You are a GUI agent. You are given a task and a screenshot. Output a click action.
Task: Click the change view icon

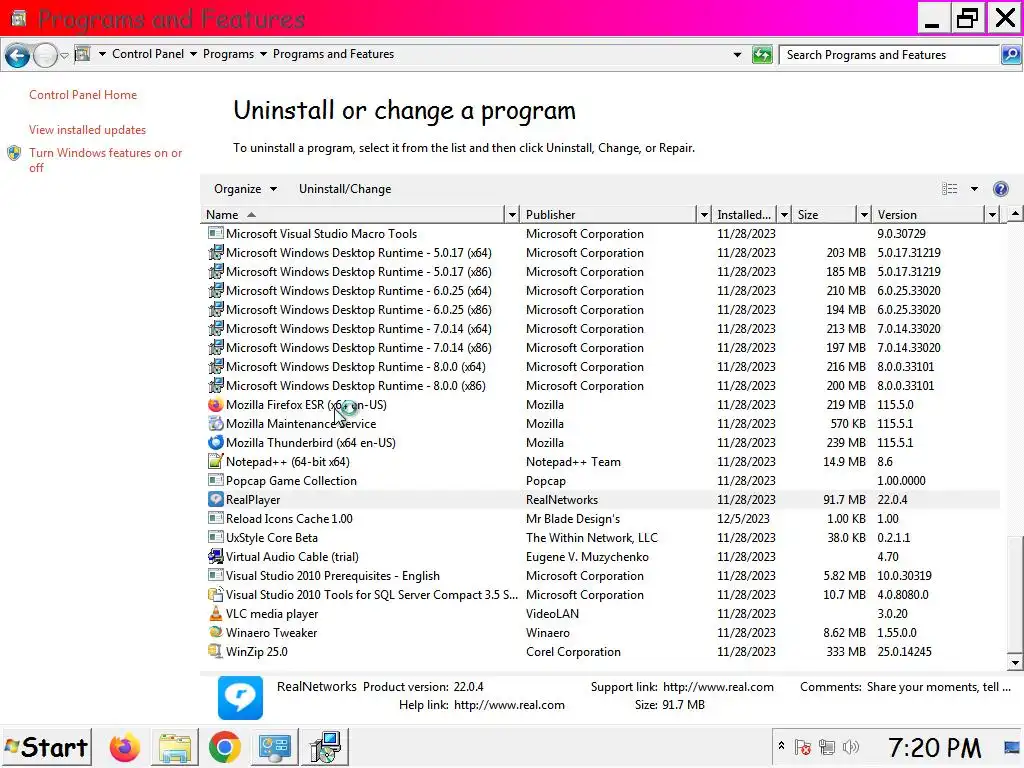click(x=950, y=189)
